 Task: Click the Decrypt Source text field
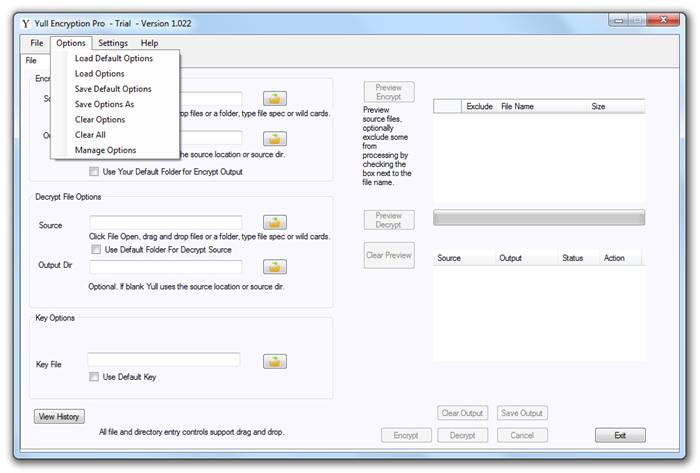coord(166,222)
